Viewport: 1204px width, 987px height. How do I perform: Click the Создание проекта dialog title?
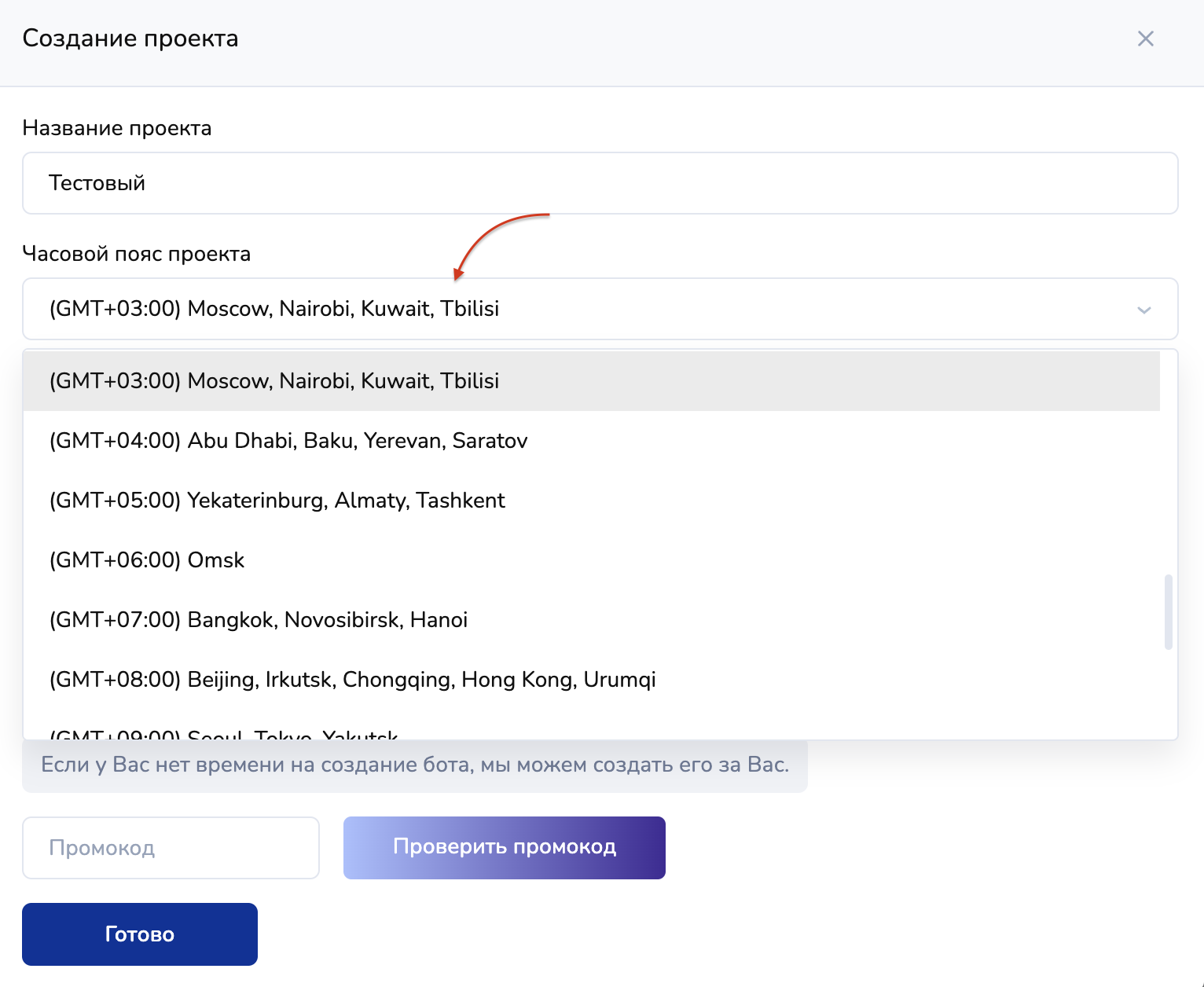pos(130,39)
